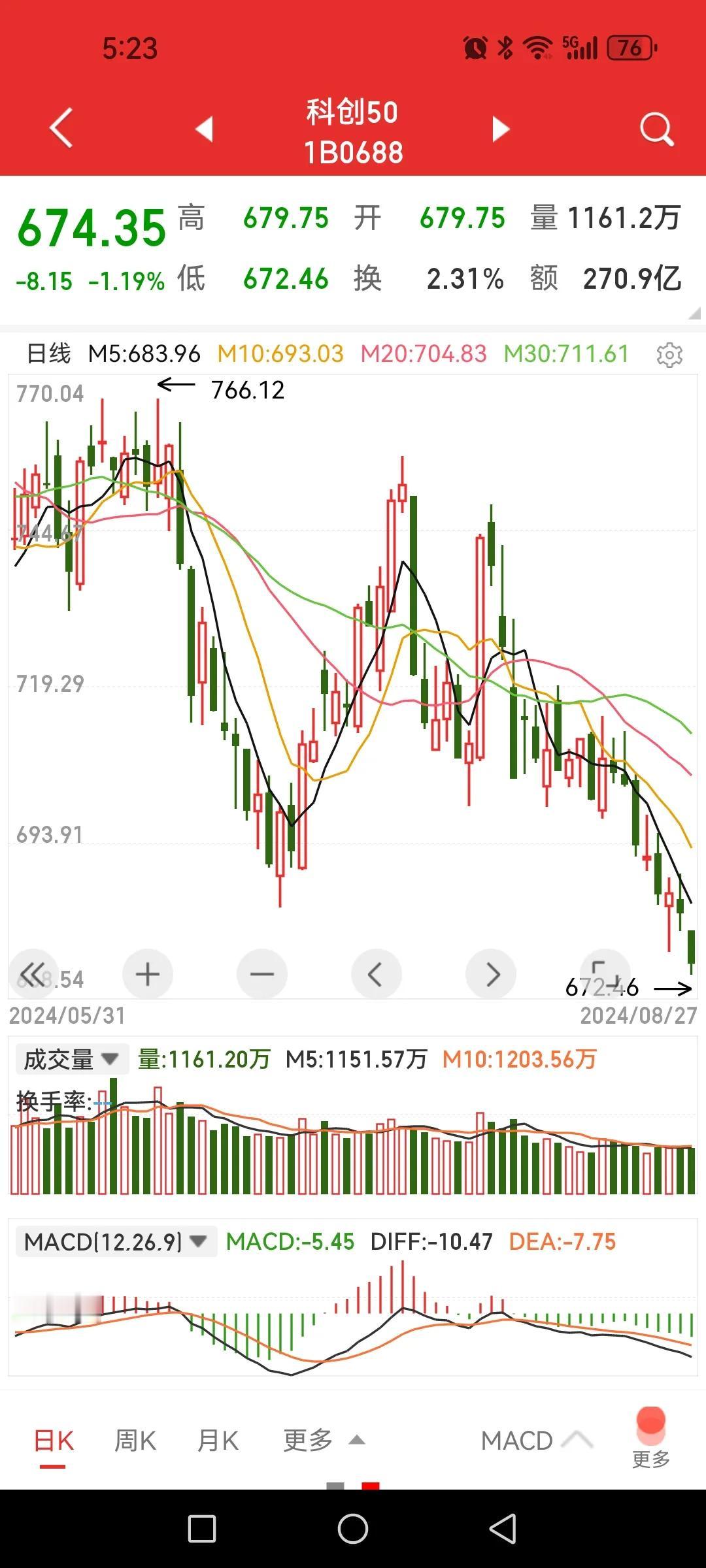The height and width of the screenshot is (1568, 706).
Task: Tap the end date 2024/08/27
Action: point(639,1015)
